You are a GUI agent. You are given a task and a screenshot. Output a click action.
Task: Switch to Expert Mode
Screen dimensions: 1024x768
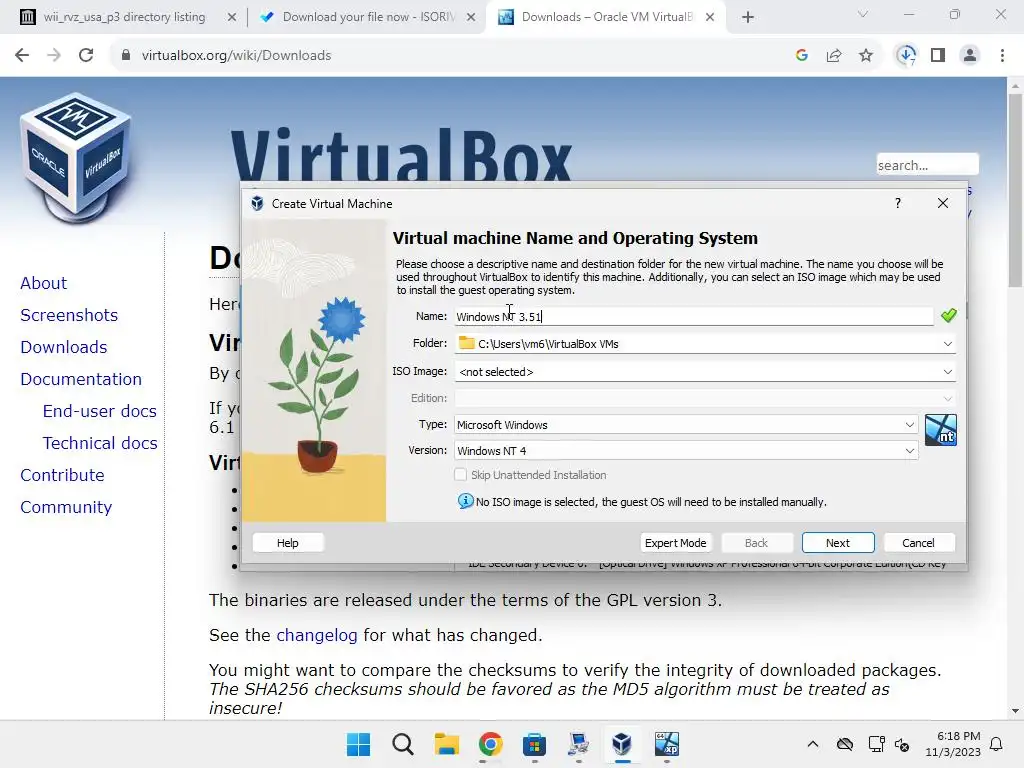coord(675,543)
